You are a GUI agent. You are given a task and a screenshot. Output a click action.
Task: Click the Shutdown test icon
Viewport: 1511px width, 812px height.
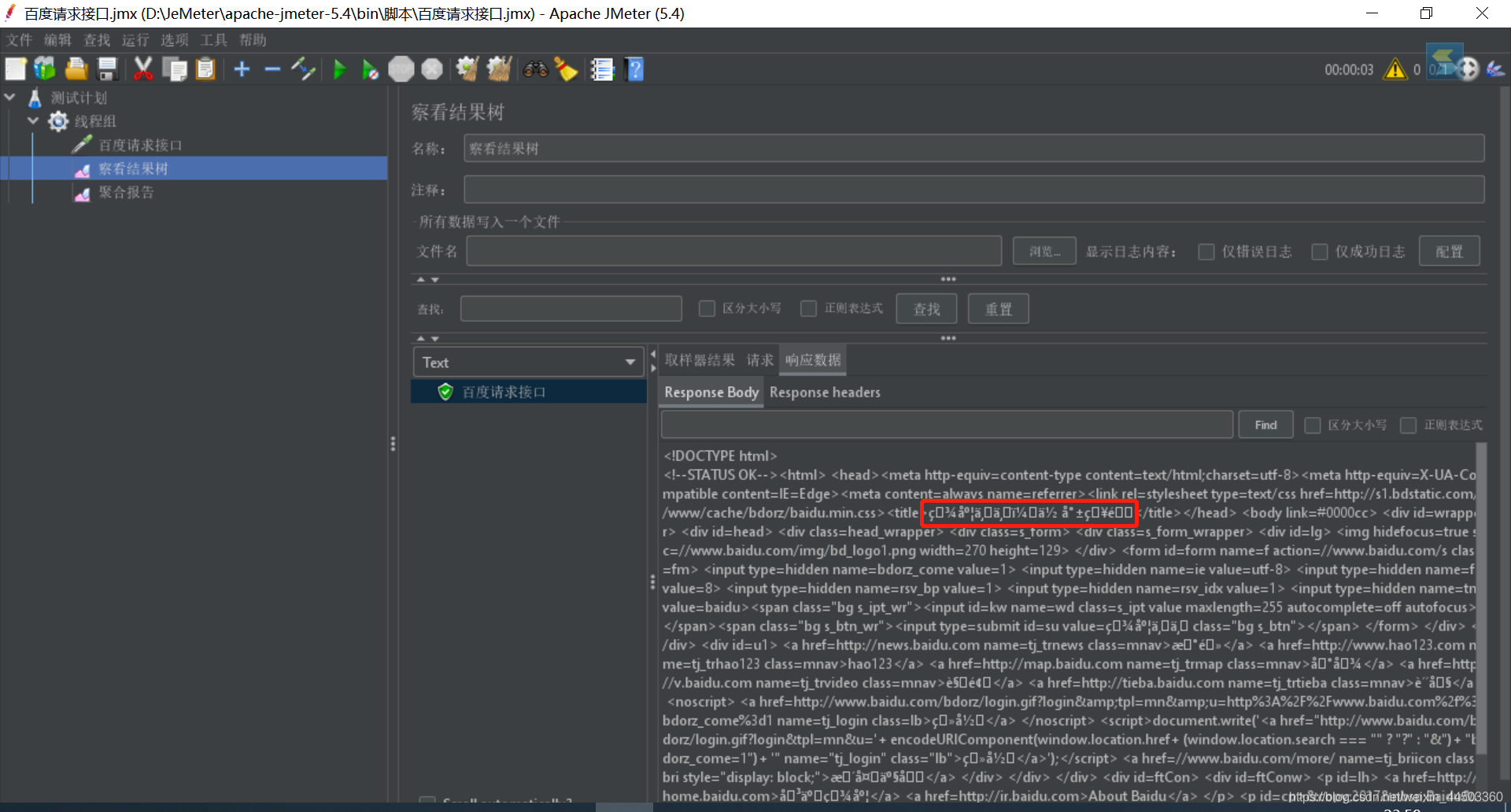coord(432,69)
